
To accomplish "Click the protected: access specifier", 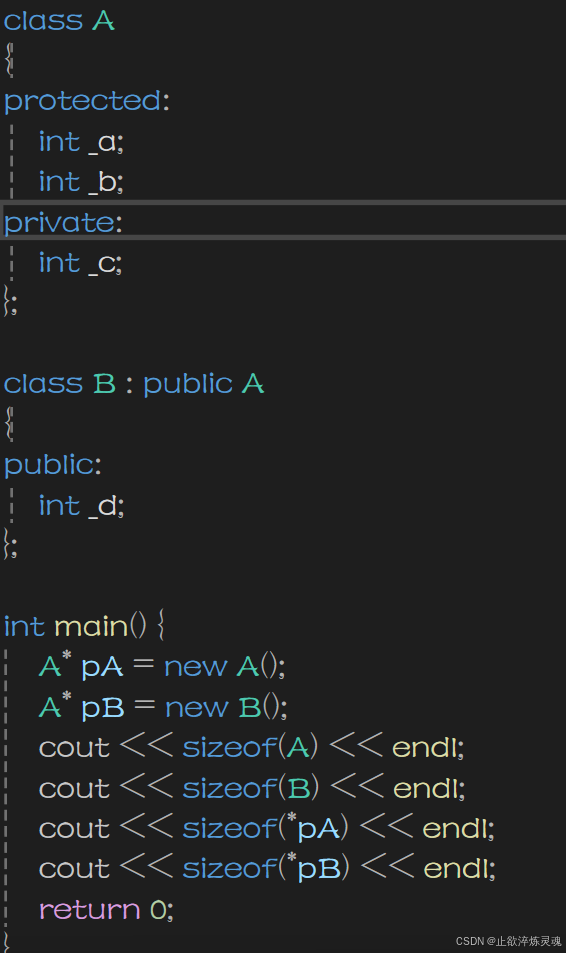I will (86, 101).
